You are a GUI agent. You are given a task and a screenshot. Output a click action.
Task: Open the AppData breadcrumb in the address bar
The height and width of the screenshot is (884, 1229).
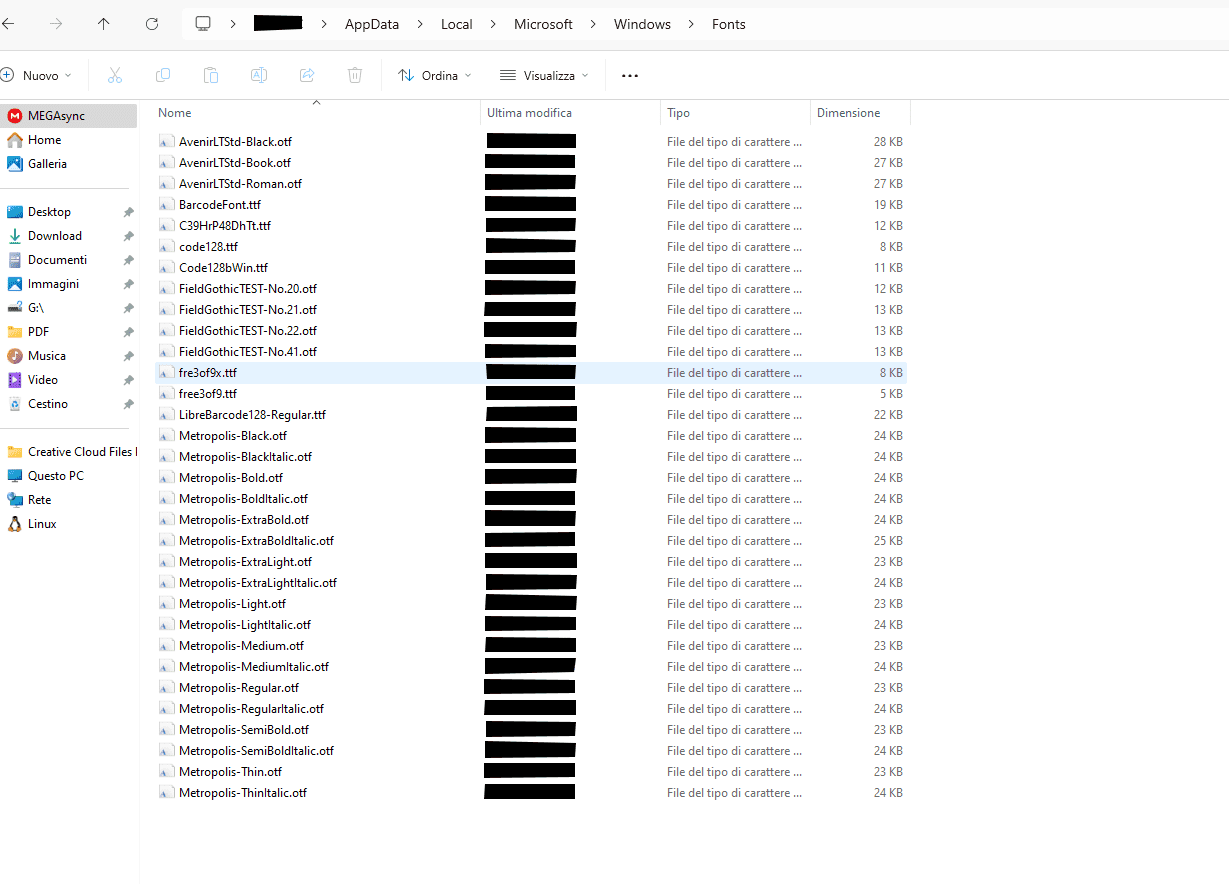(x=371, y=23)
